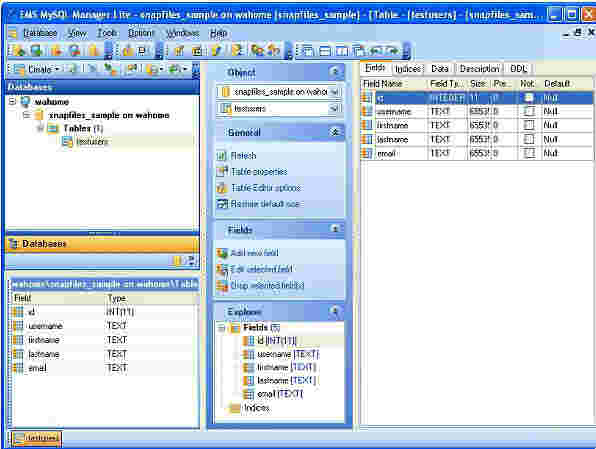The height and width of the screenshot is (449, 596).
Task: Click the Databases navigation bar button
Action: tap(103, 244)
